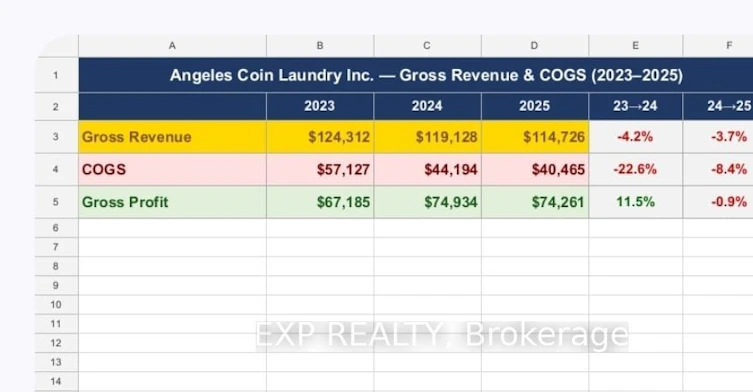Screen dimensions: 753x392
Task: Select column C header
Action: pos(427,46)
